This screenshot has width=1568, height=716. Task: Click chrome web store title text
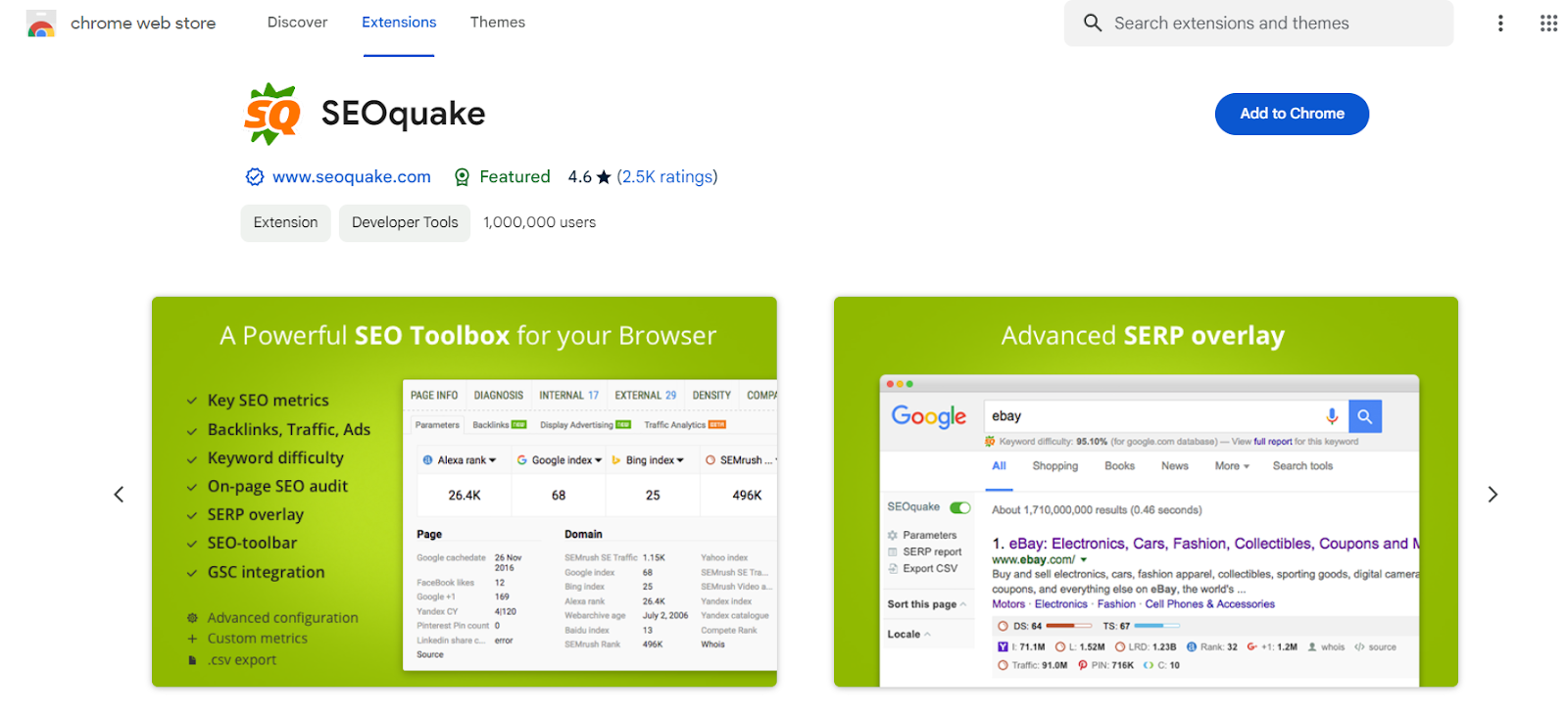pos(143,24)
